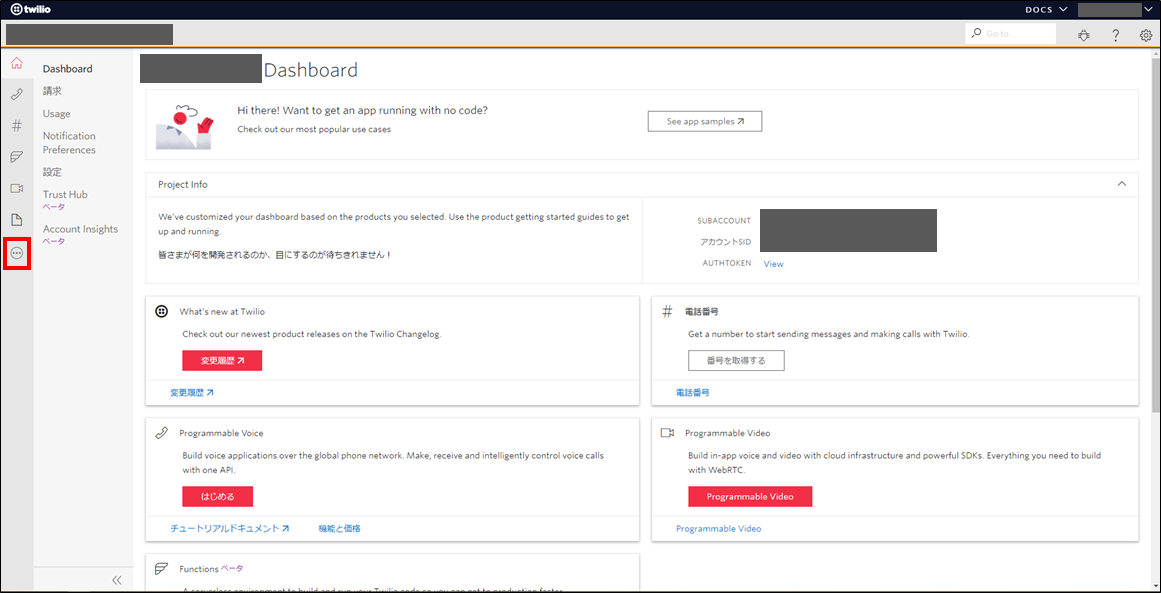The height and width of the screenshot is (593, 1161).
Task: Select 設定 in the side menu
Action: tap(52, 172)
